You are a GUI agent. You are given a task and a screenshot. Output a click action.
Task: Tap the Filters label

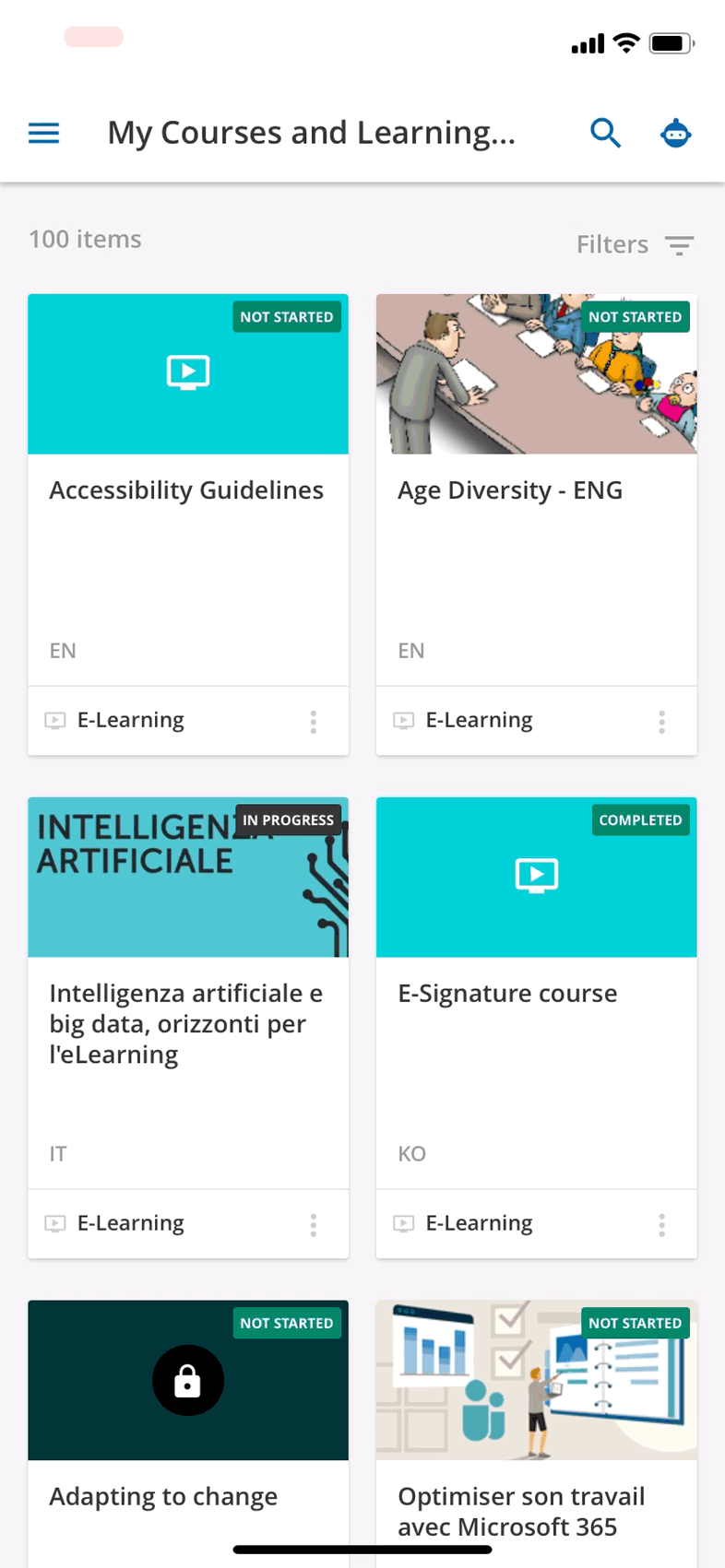pyautogui.click(x=612, y=244)
